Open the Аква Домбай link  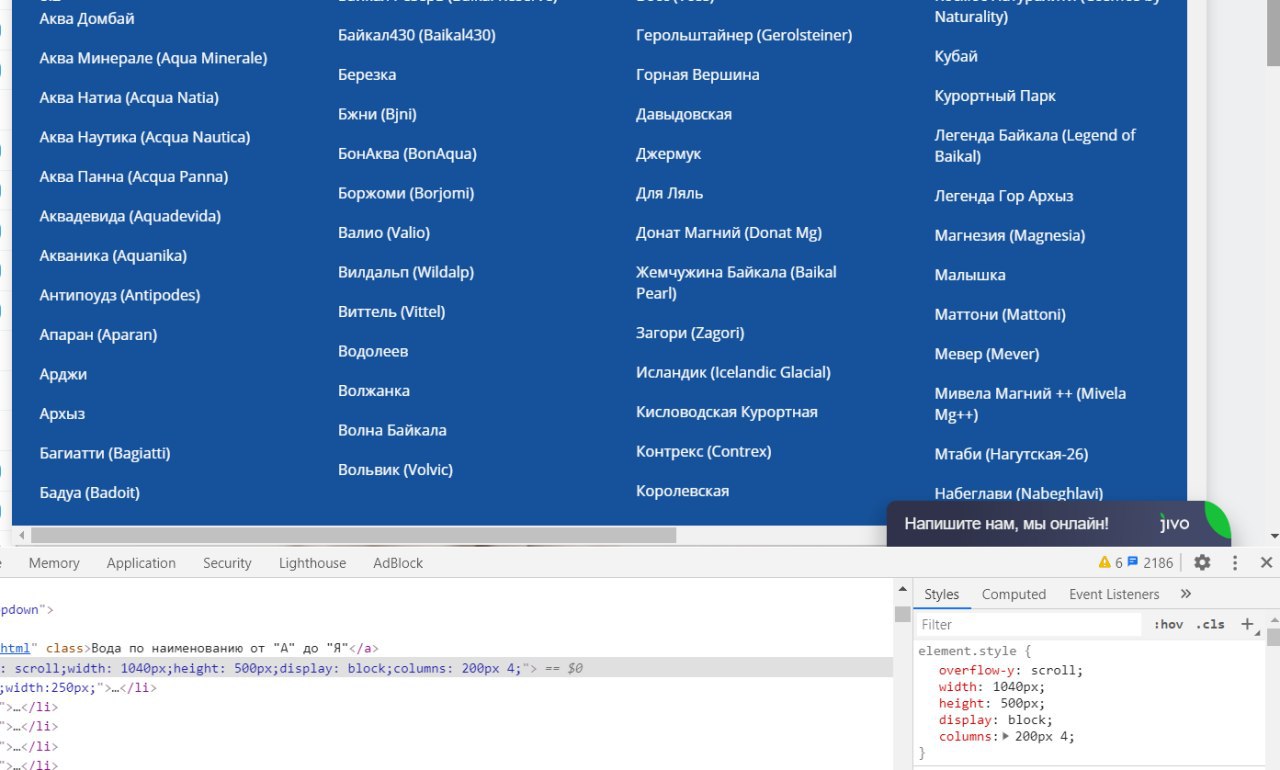coord(87,18)
